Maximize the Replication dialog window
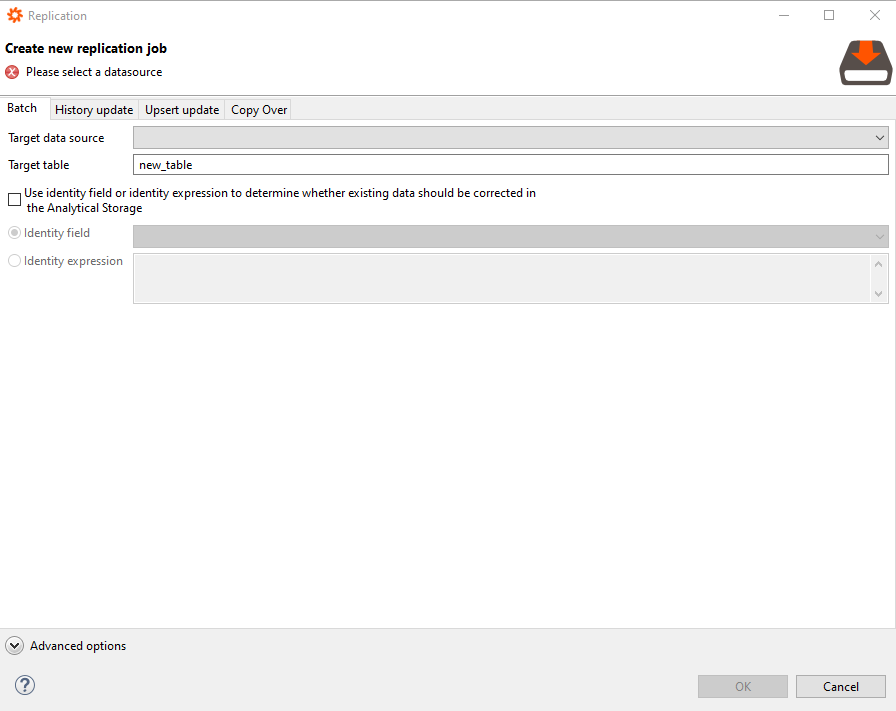Viewport: 896px width, 711px height. click(x=829, y=16)
